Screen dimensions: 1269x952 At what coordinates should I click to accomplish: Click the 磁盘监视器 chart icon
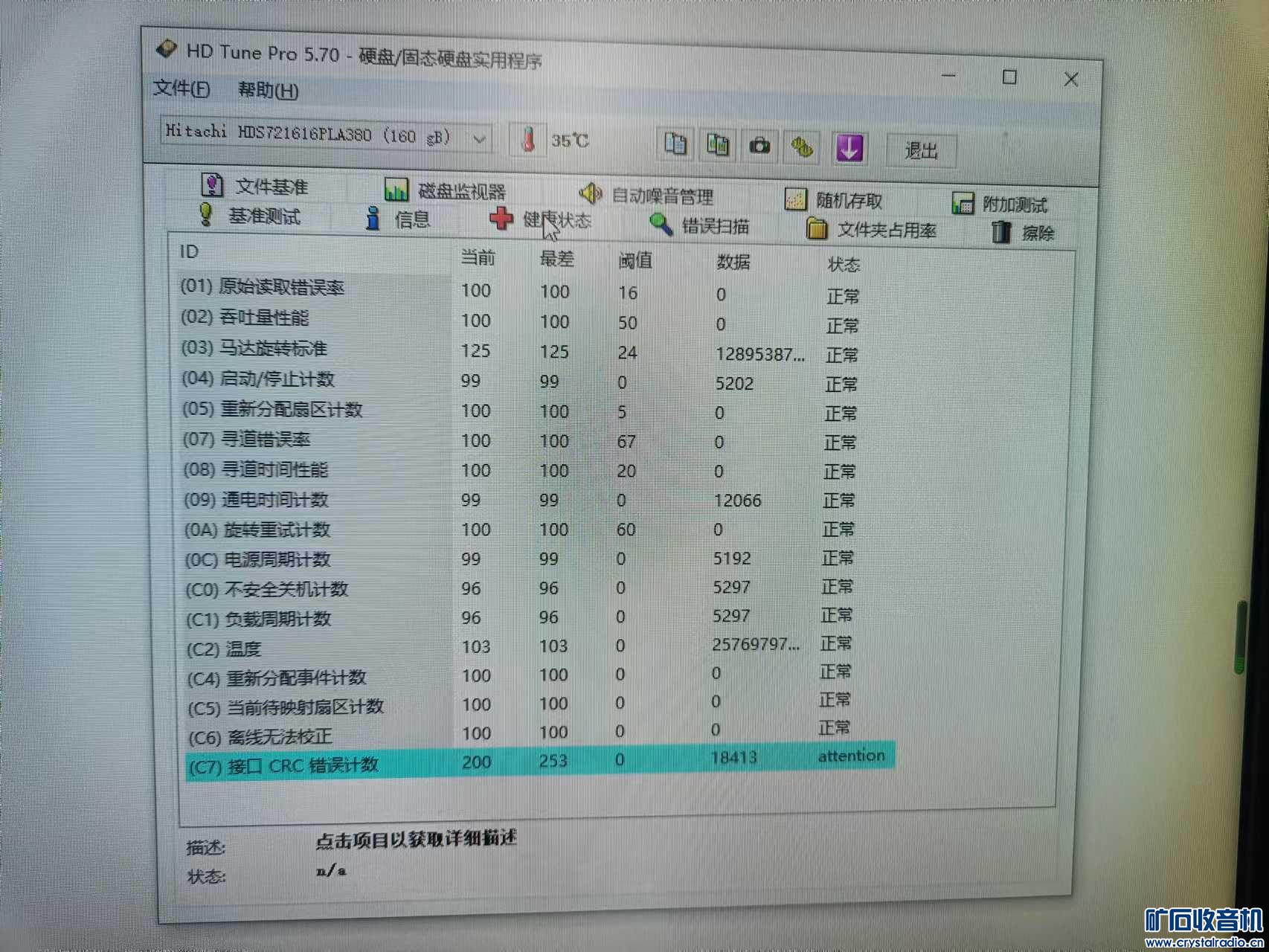click(x=396, y=190)
